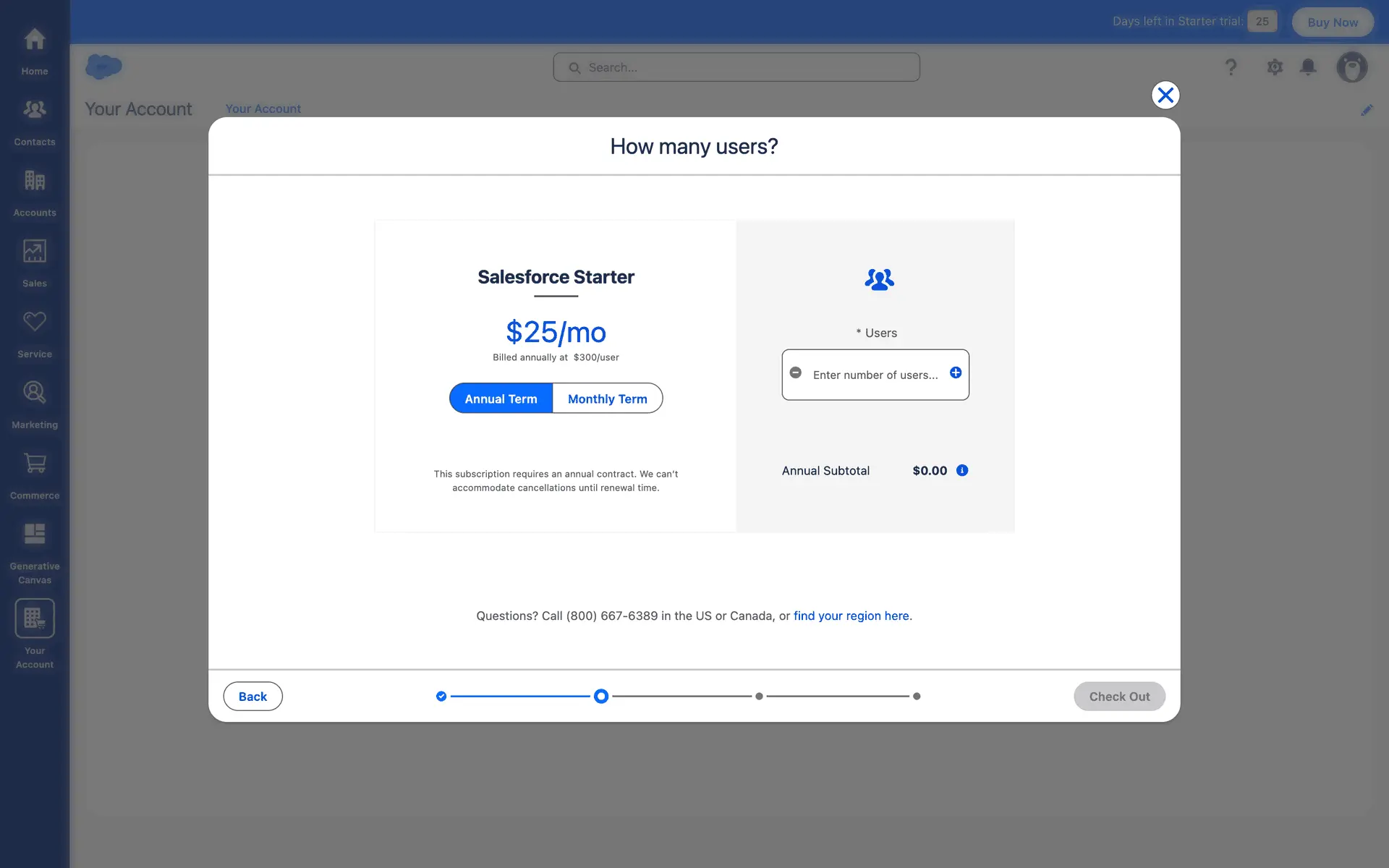
Task: Click the completed first progress step
Action: tap(441, 697)
